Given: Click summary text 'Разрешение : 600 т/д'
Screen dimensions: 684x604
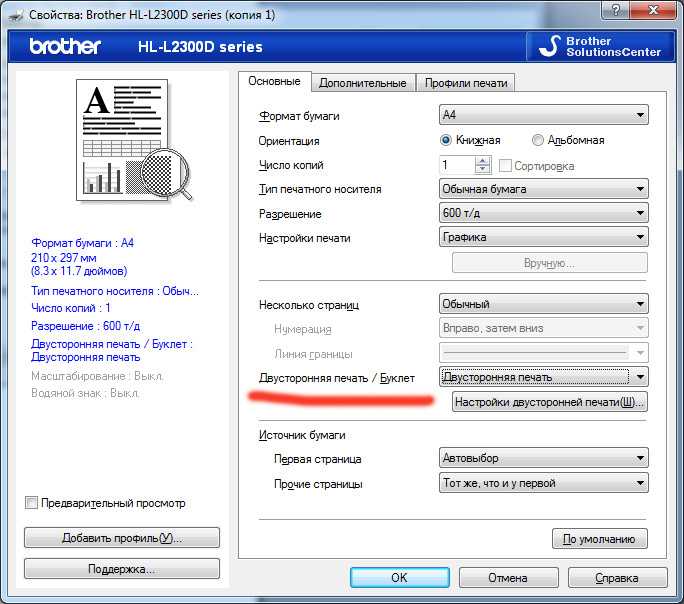Looking at the screenshot, I should pyautogui.click(x=86, y=326).
